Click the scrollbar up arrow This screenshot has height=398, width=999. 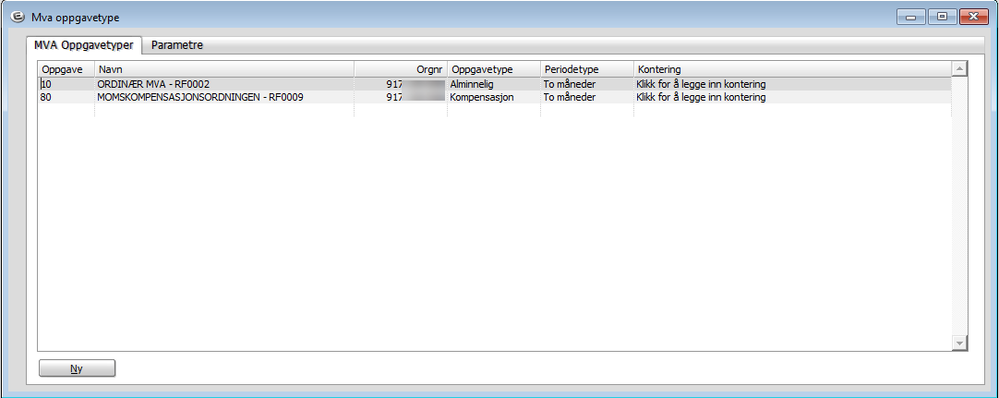(959, 68)
